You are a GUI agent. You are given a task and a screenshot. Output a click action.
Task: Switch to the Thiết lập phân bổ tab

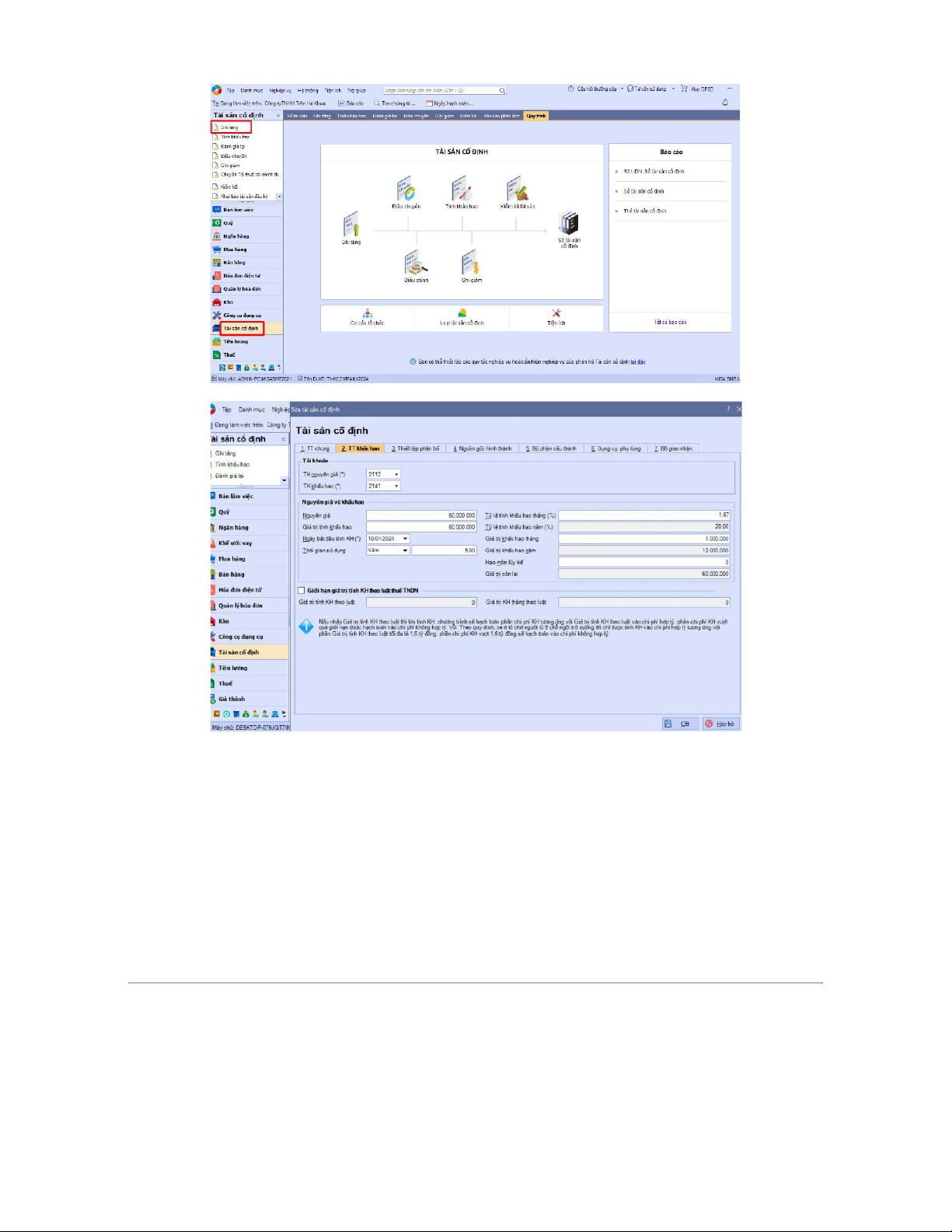(x=415, y=448)
